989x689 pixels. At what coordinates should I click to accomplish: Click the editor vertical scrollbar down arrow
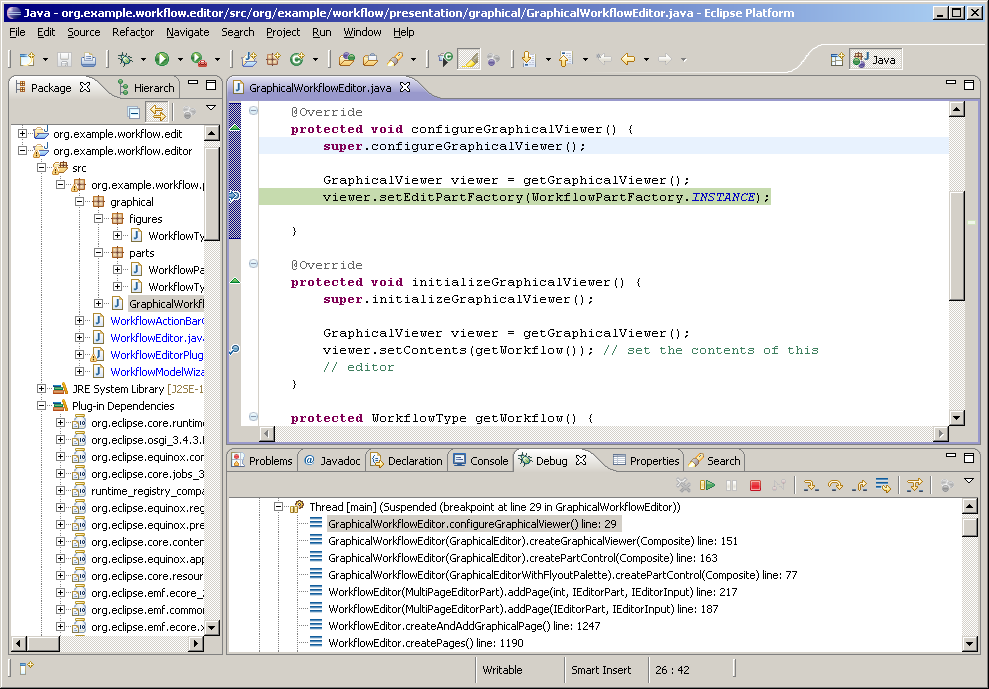tap(957, 418)
